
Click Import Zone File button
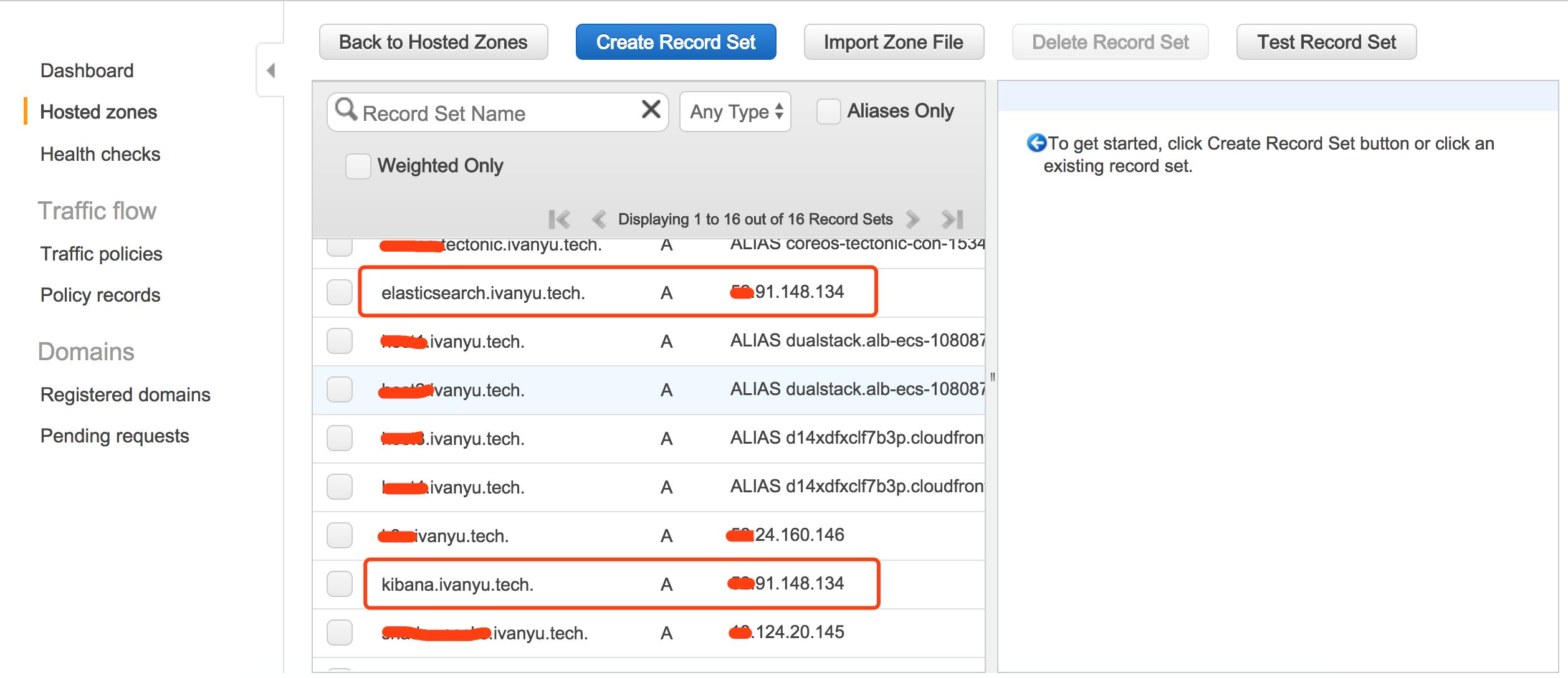coord(893,42)
